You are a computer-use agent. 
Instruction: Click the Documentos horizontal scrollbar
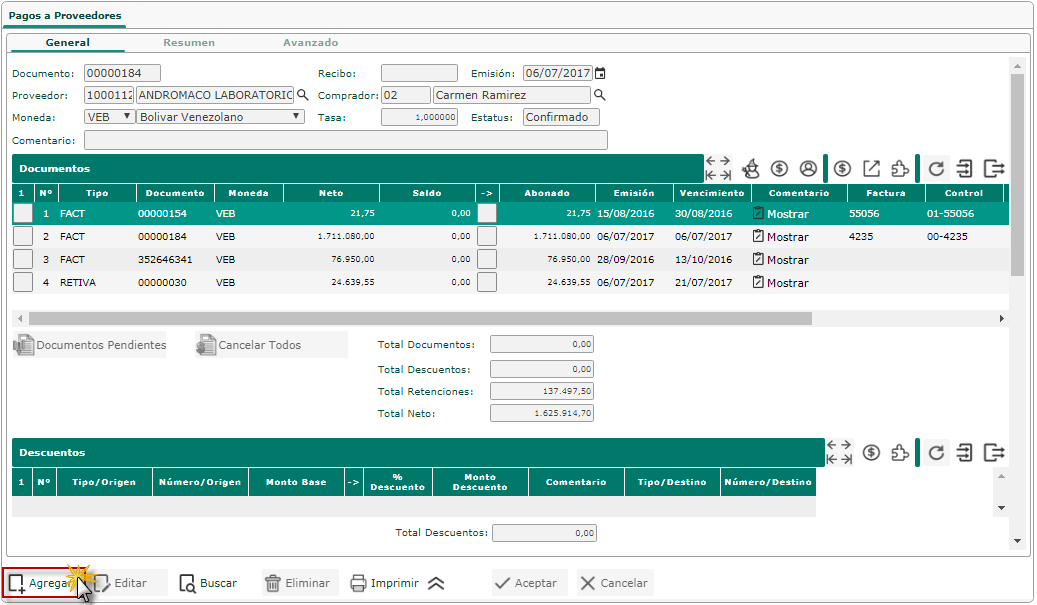tap(420, 318)
